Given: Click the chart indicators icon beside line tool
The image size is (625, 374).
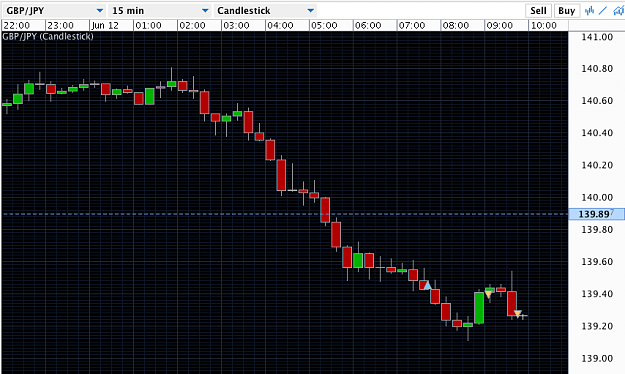Looking at the screenshot, I should point(619,10).
